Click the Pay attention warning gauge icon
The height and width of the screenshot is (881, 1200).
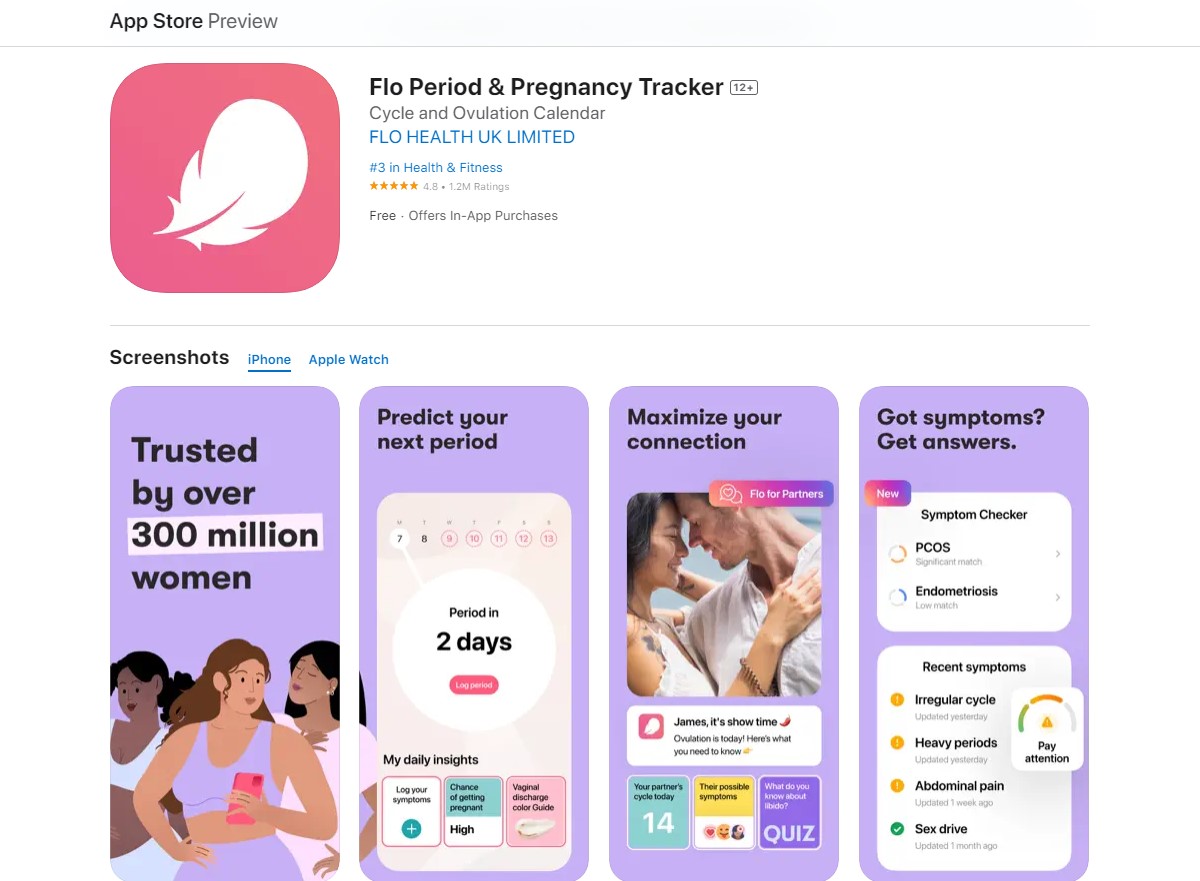(x=1047, y=716)
